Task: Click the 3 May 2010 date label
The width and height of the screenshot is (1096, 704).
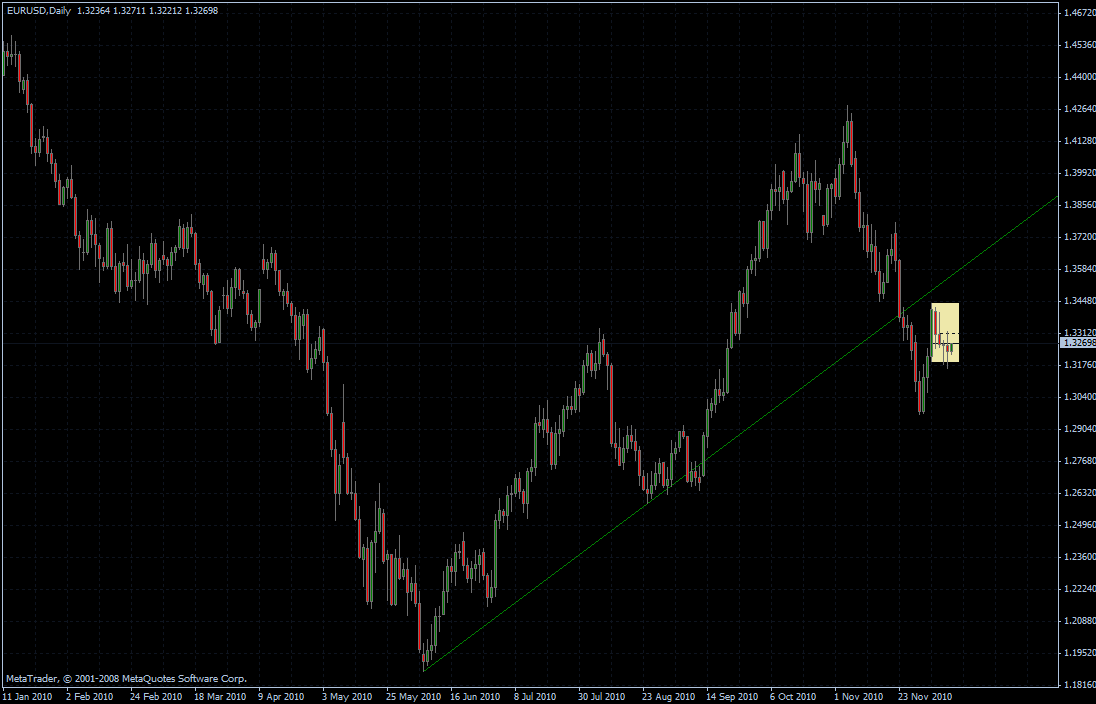Action: click(x=347, y=696)
